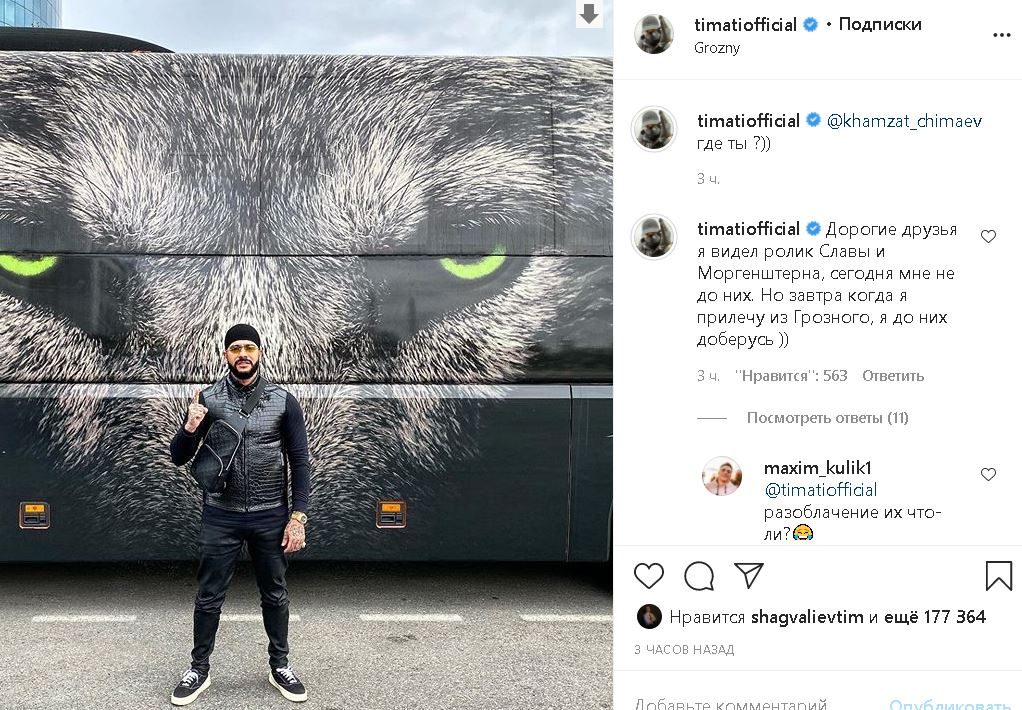
Task: Open the Grozny location link
Action: pyautogui.click(x=717, y=48)
